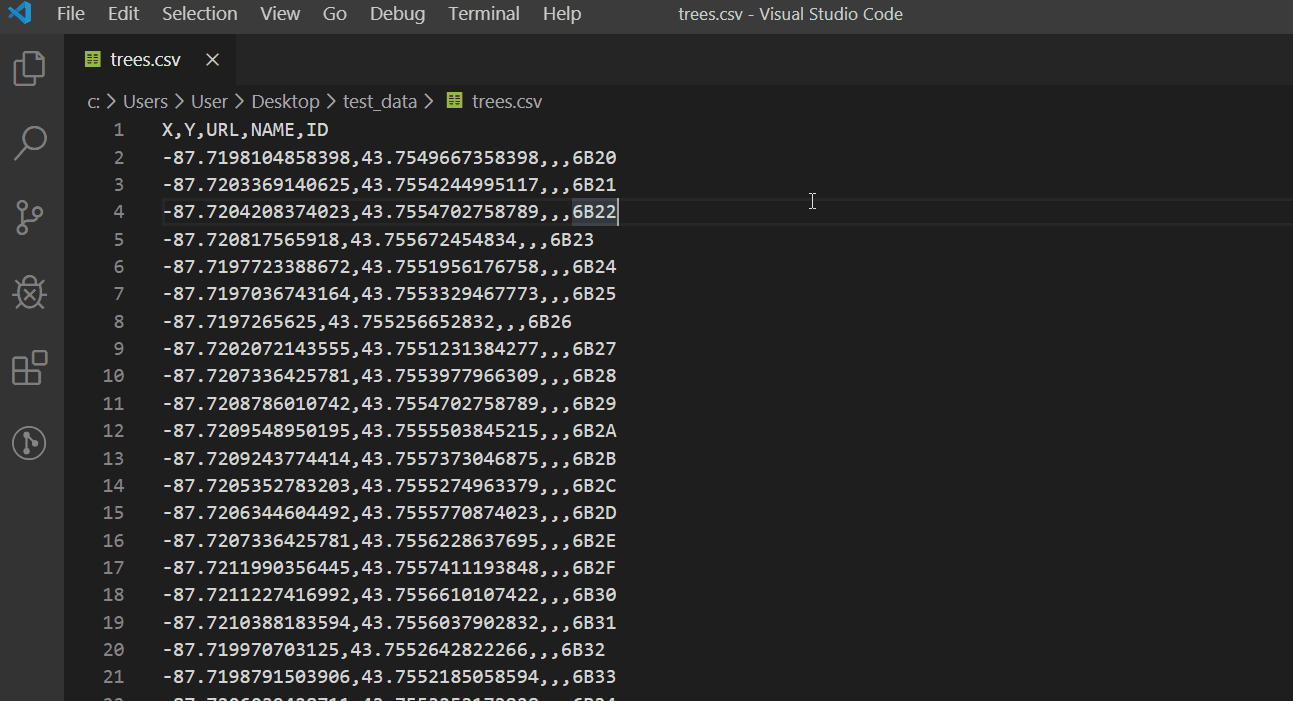Viewport: 1293px width, 701px height.
Task: Click line number 15 in gutter
Action: point(114,513)
